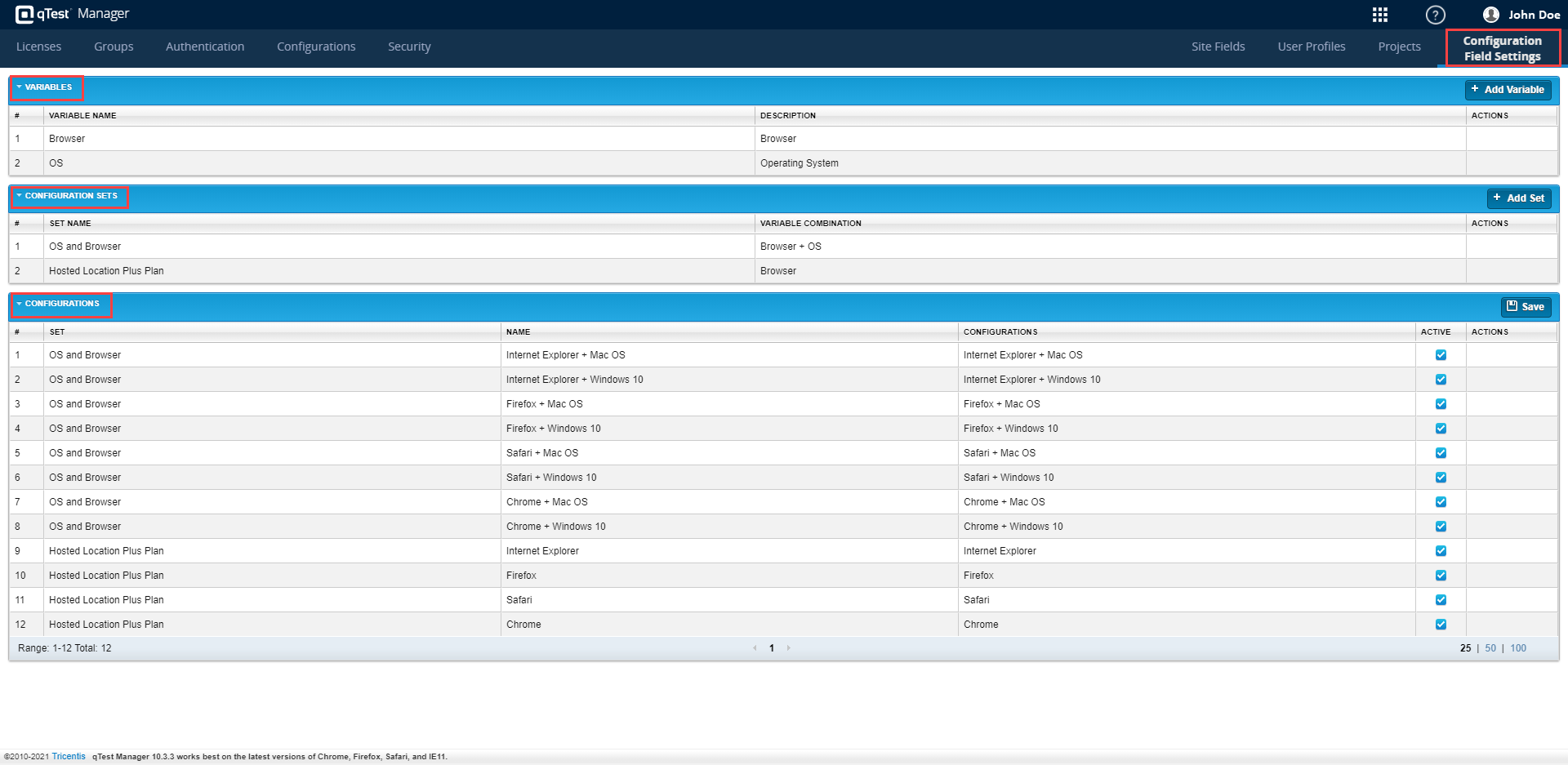Toggle Active checkbox for Firefox + Mac OS
Viewport: 1568px width, 765px height.
click(1441, 404)
